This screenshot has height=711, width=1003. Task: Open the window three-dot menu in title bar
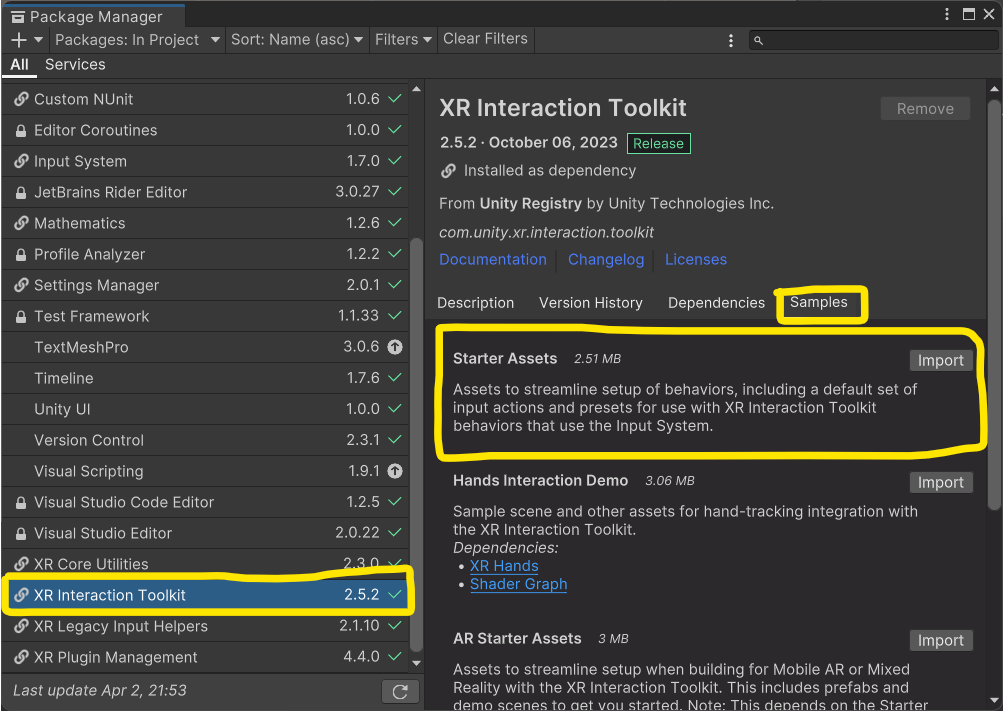[947, 14]
